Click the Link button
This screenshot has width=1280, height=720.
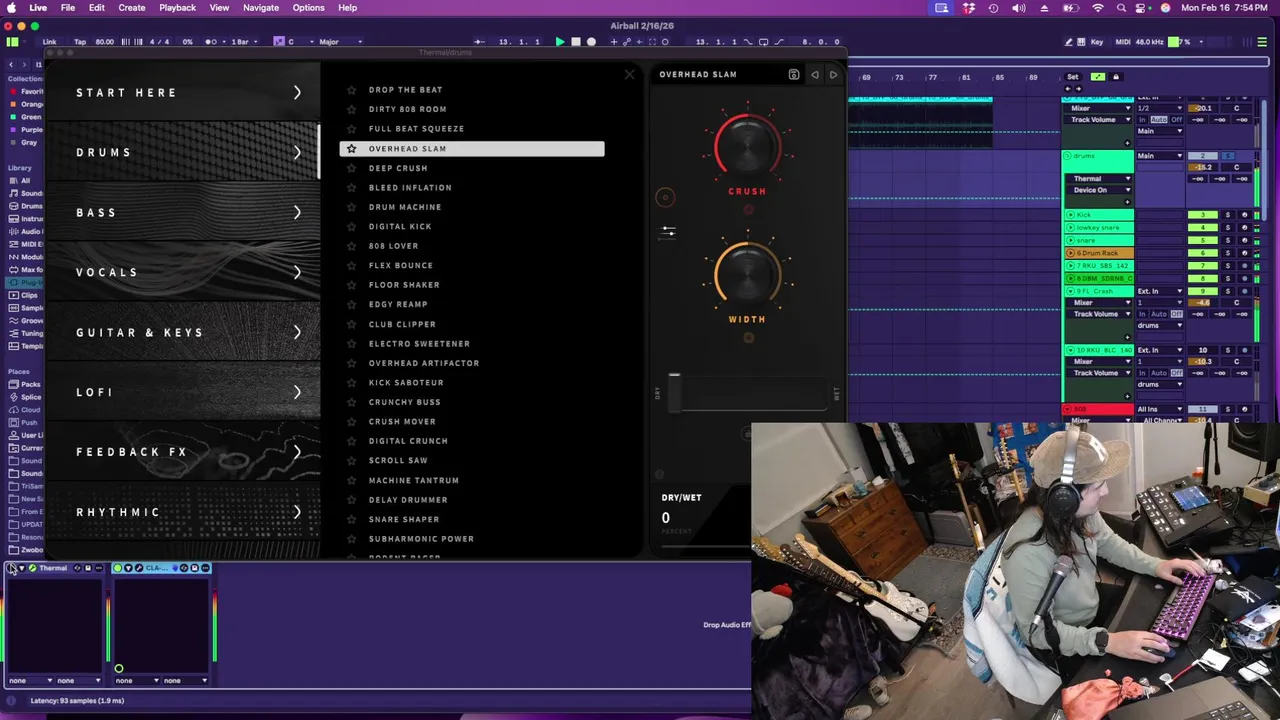[50, 42]
